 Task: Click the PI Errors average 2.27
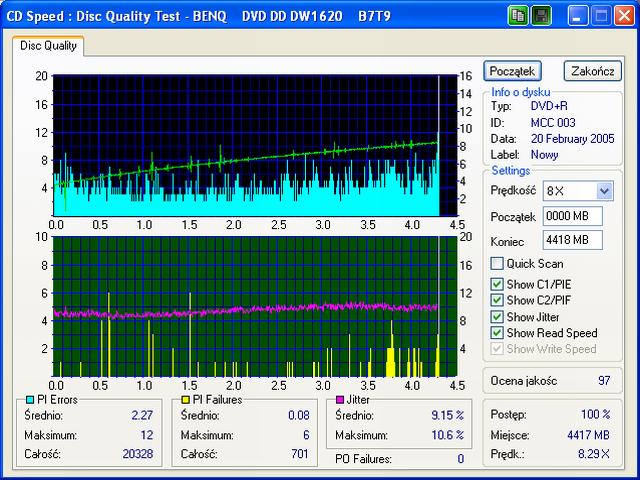142,416
